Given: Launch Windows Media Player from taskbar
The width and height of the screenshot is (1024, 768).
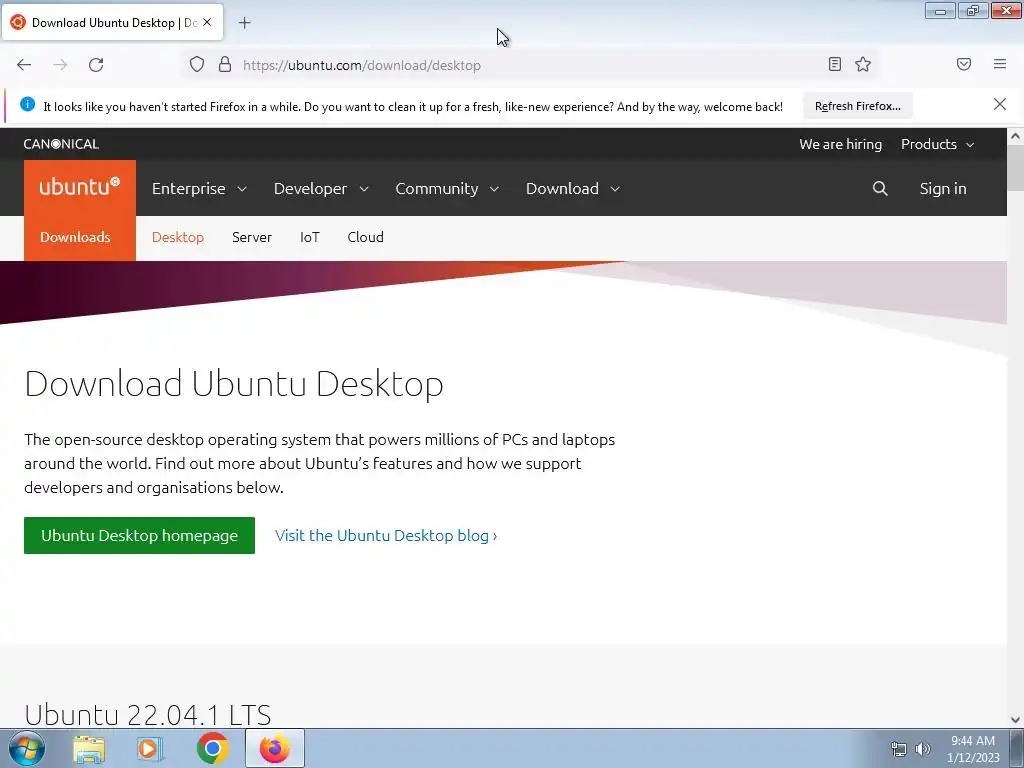Looking at the screenshot, I should coord(150,749).
